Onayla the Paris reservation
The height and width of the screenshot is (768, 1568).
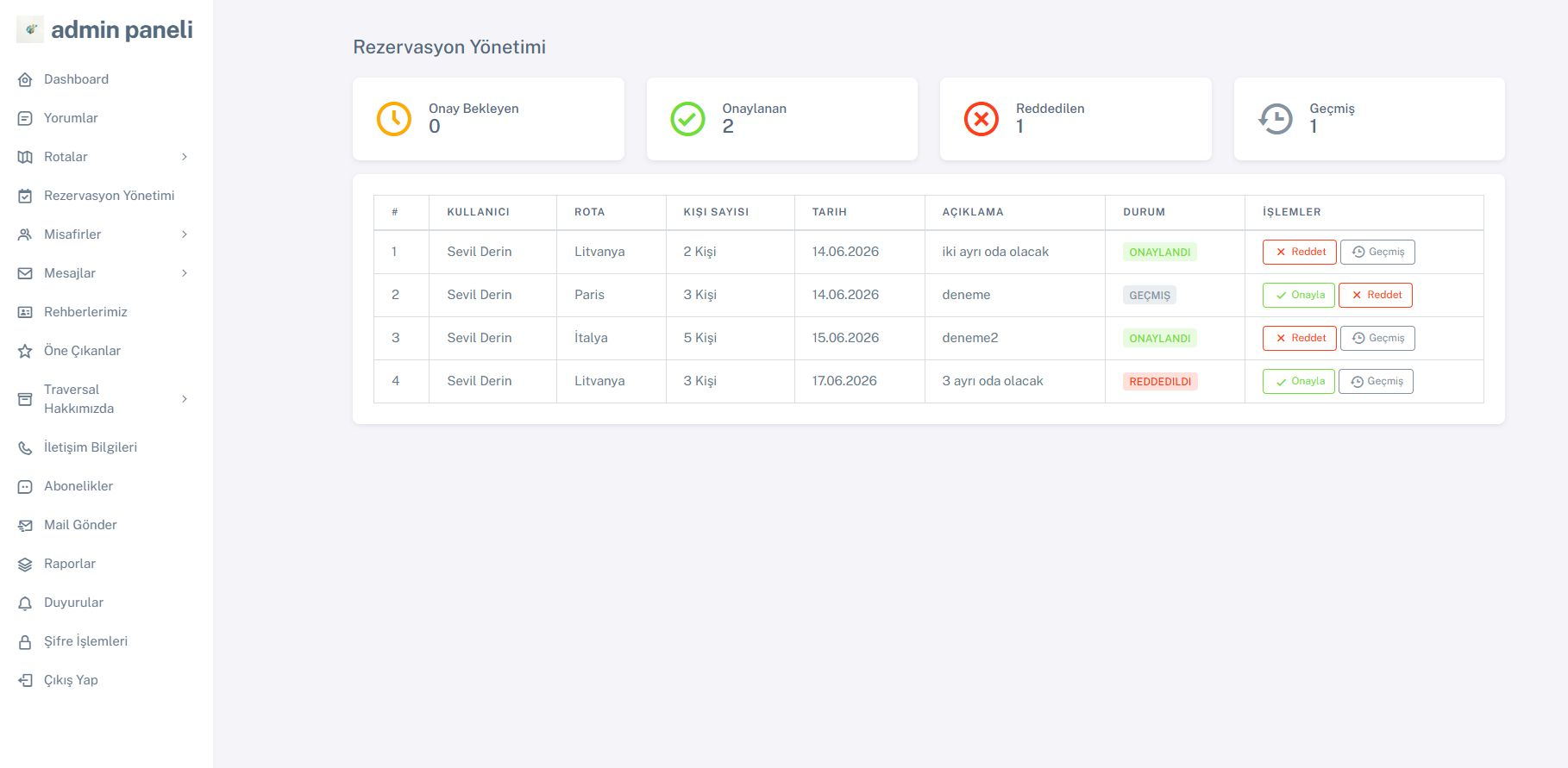click(1299, 295)
